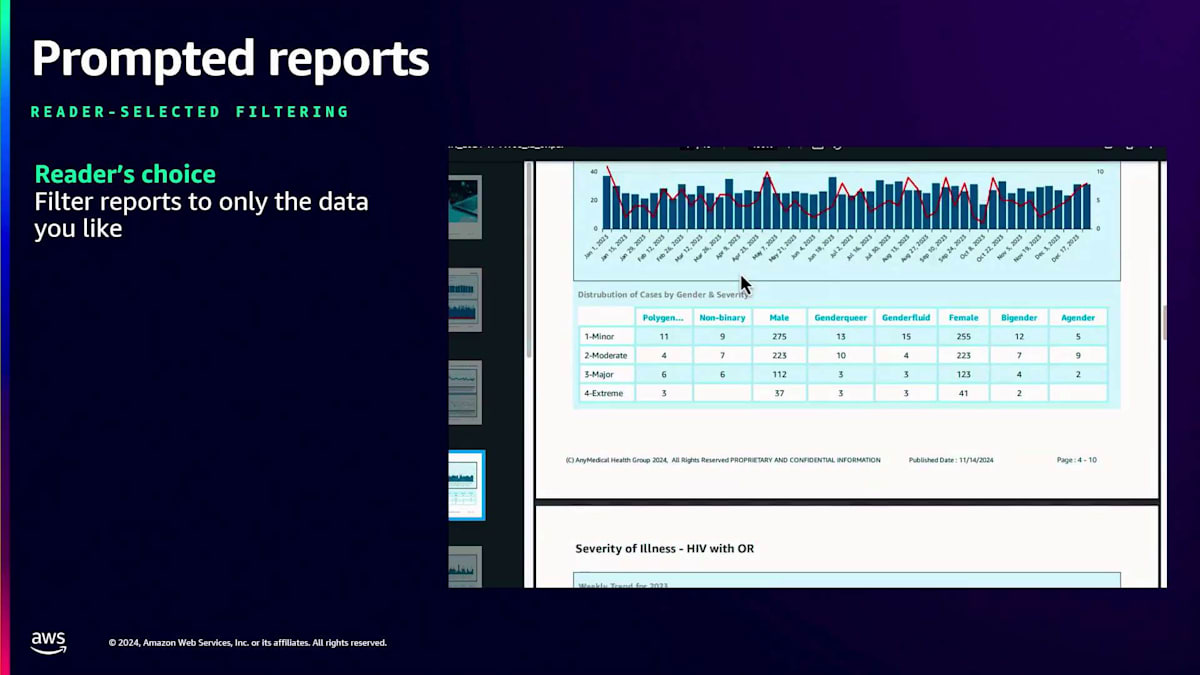This screenshot has height=675, width=1200.
Task: Click the 15 cell under Genderfluid
Action: coord(906,337)
